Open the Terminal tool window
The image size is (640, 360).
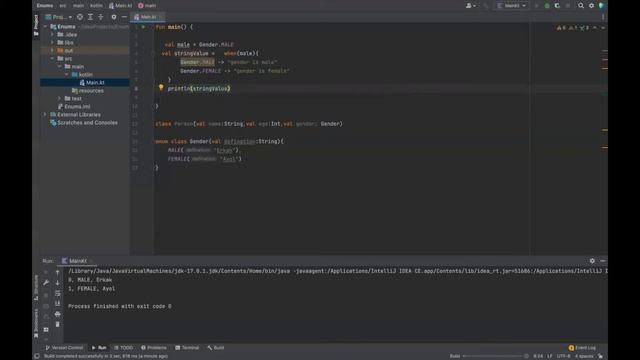187,348
